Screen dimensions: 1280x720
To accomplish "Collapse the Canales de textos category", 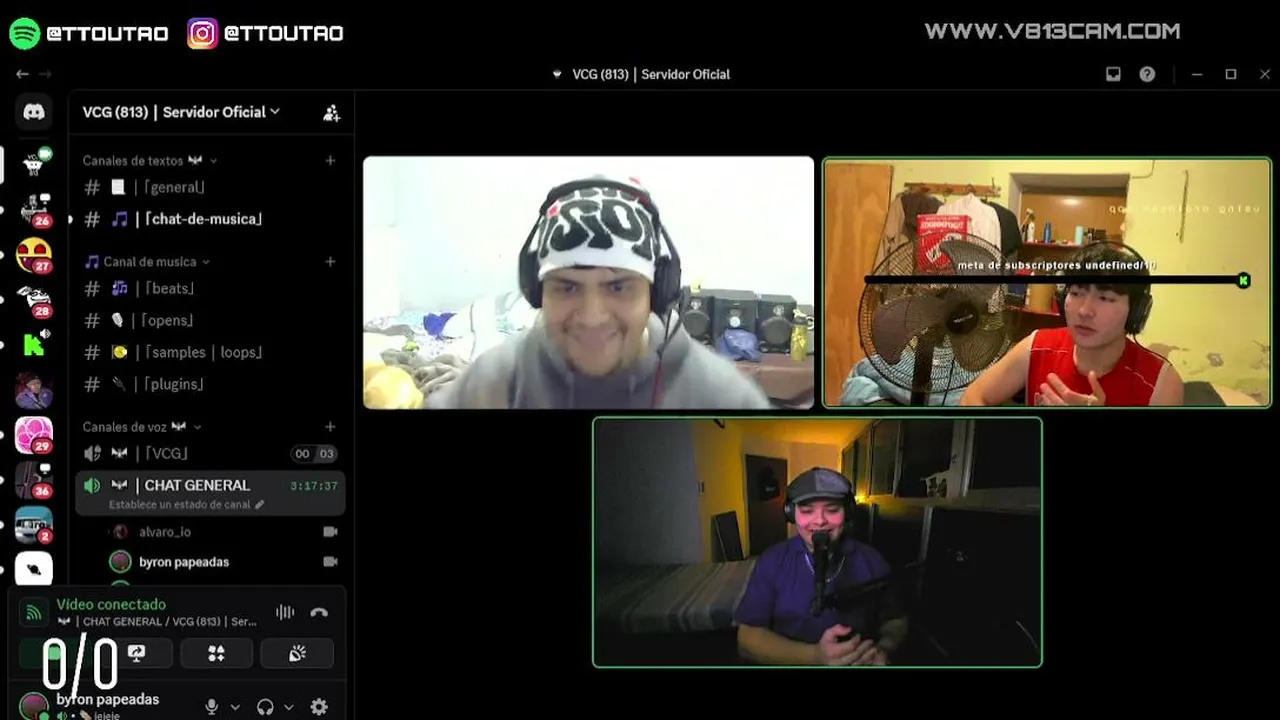I will pyautogui.click(x=150, y=160).
